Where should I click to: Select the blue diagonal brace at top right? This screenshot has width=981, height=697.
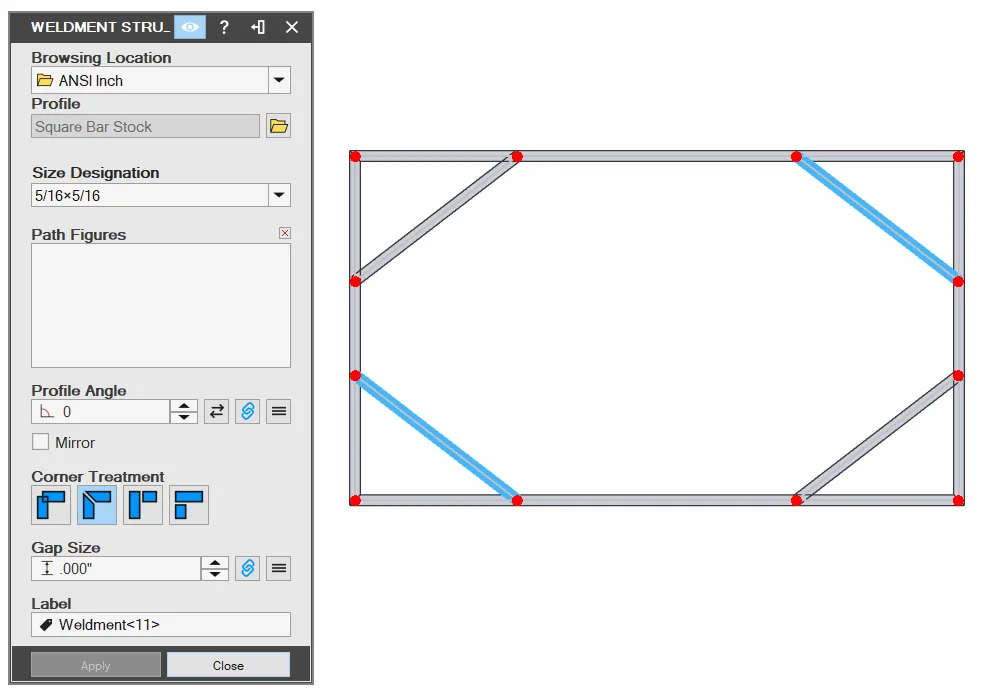click(x=877, y=219)
